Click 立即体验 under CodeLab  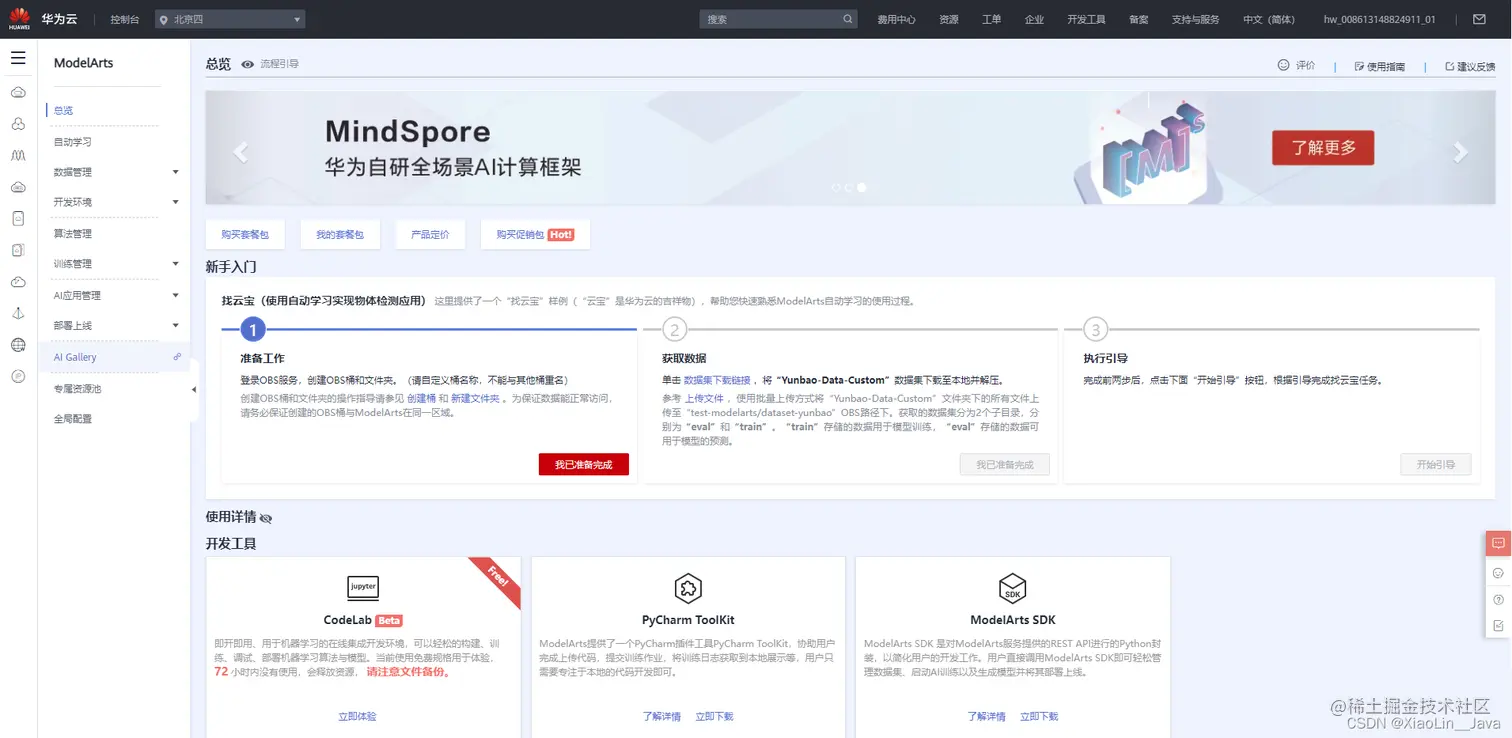357,716
